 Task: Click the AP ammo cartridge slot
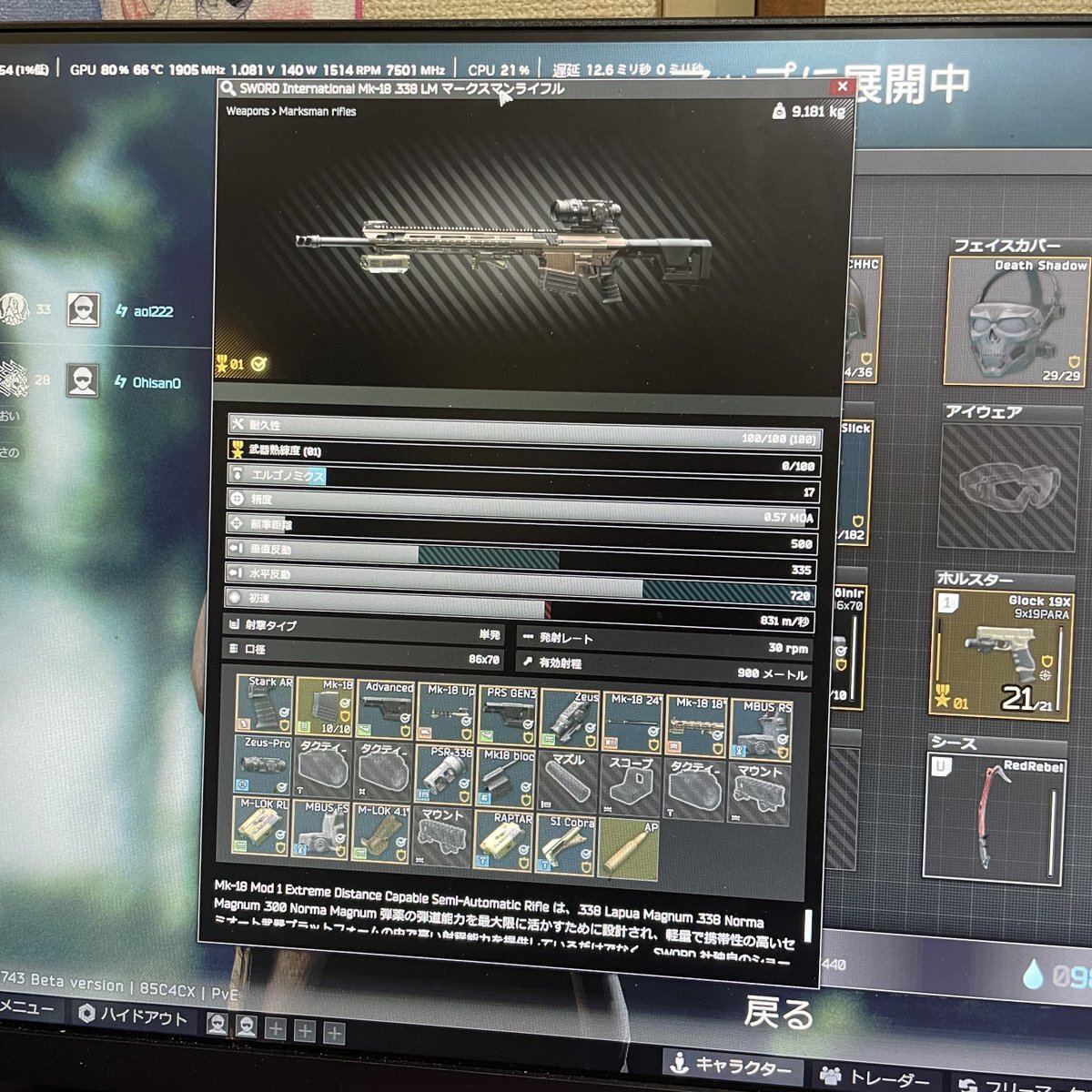pos(629,849)
